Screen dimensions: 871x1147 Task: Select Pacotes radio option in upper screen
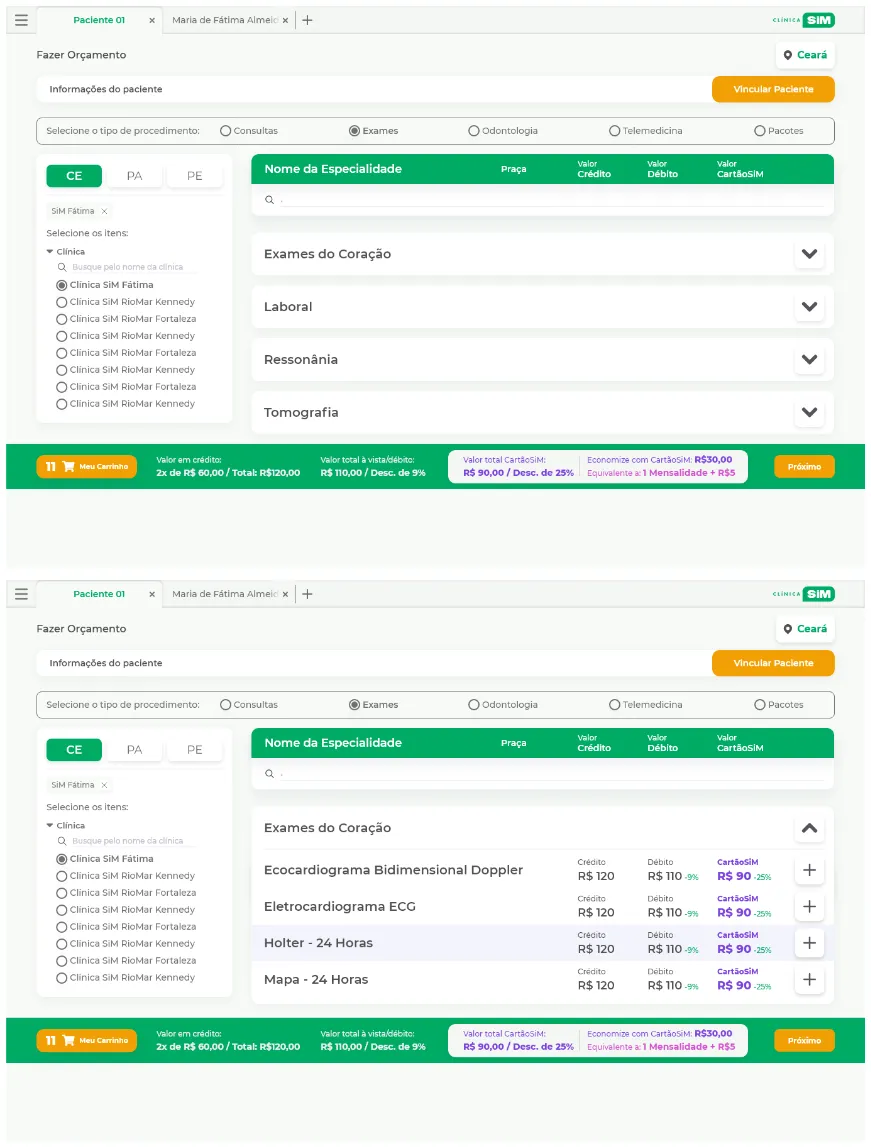[760, 131]
